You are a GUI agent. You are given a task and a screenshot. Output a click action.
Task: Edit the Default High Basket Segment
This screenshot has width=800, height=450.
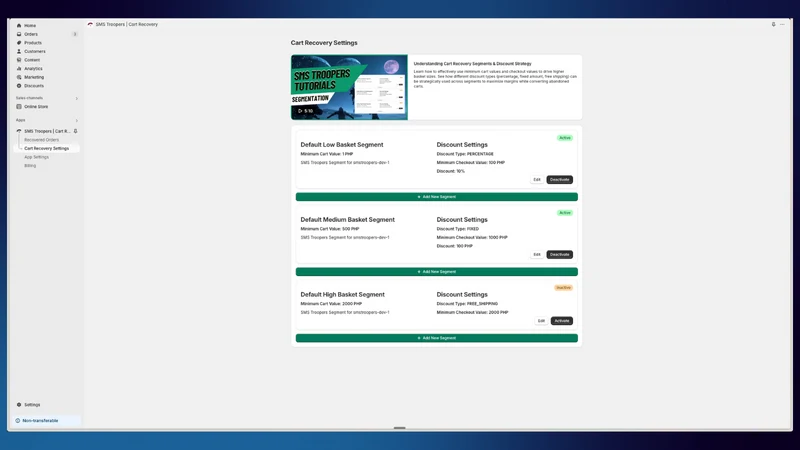point(541,321)
